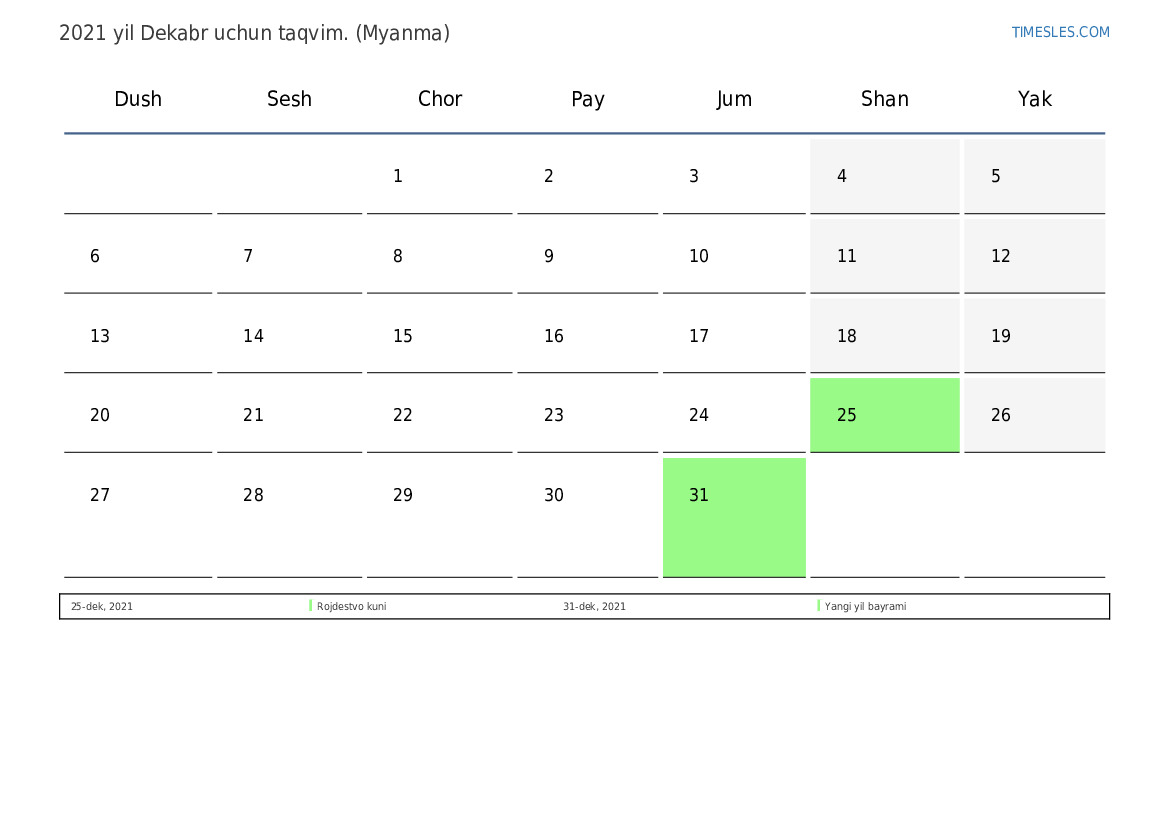1169x827 pixels.
Task: Select the Jum column header
Action: coord(734,99)
